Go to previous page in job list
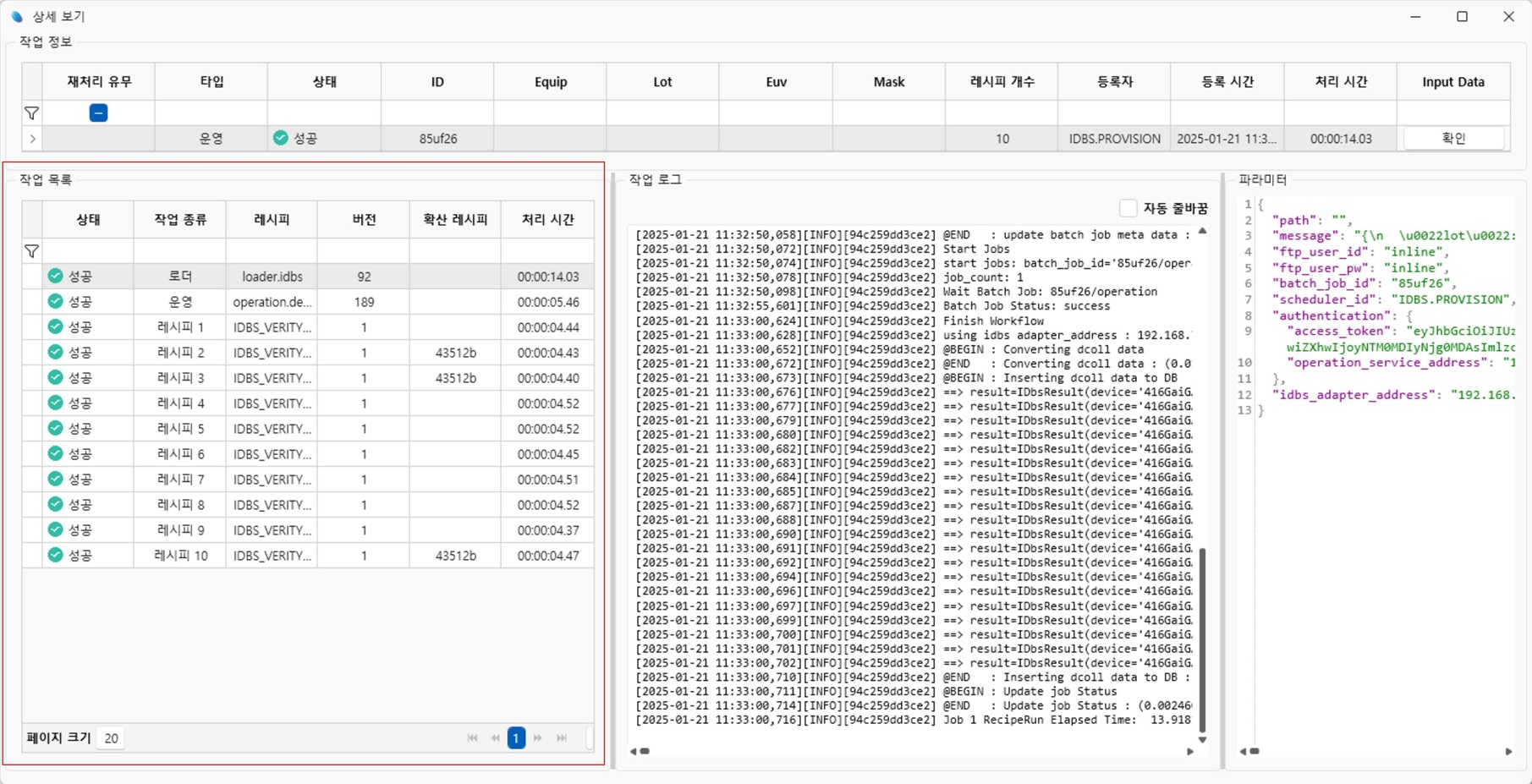 pyautogui.click(x=495, y=738)
